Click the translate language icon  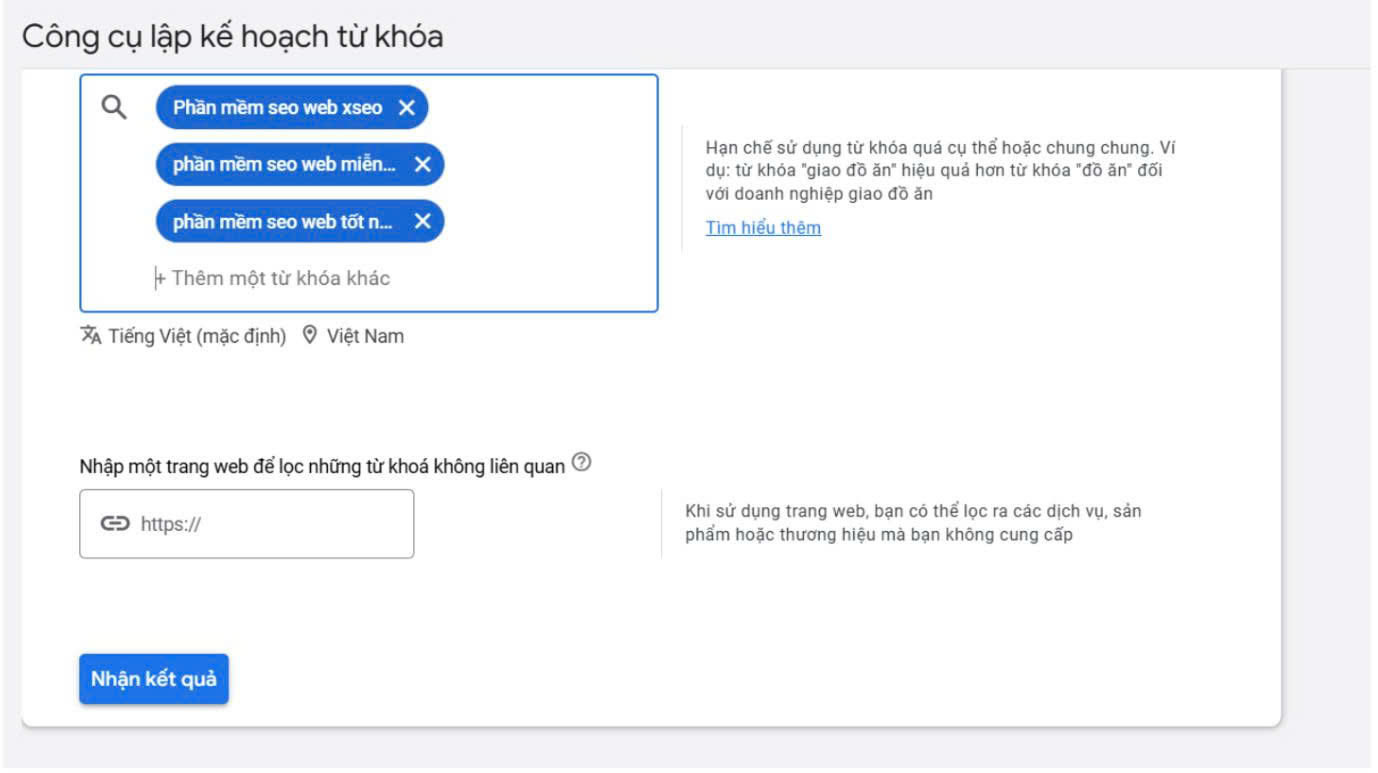point(91,336)
